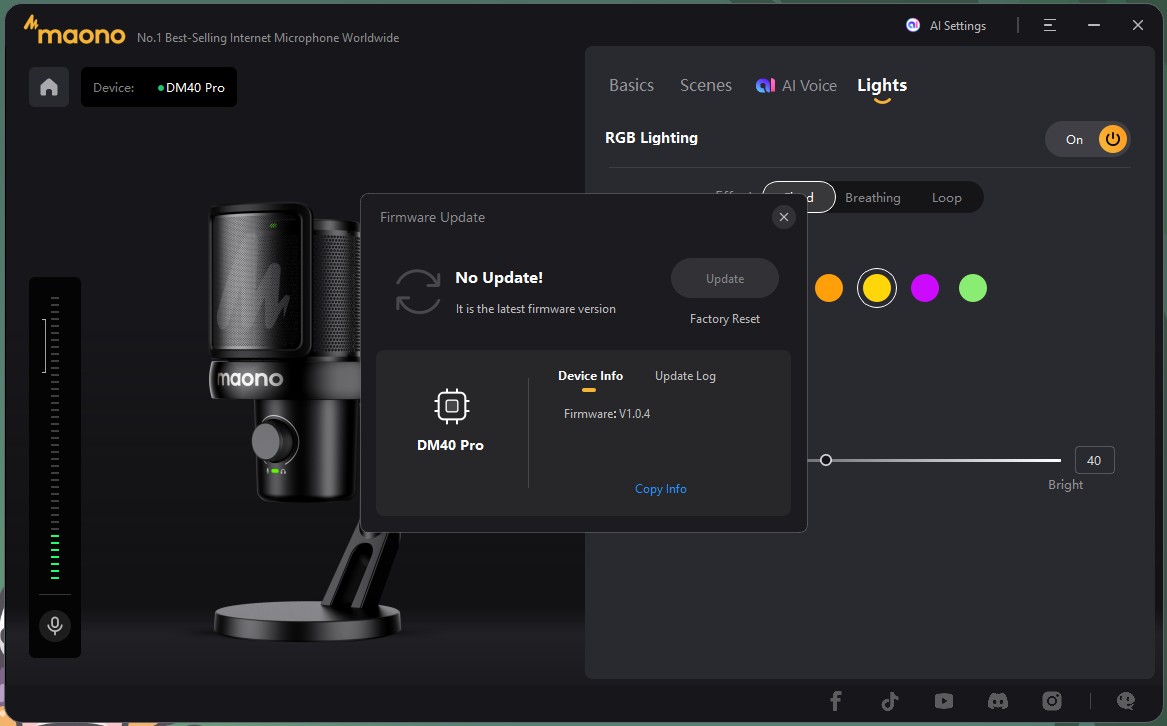Open the DM40 Pro device selector
This screenshot has height=726, width=1167.
(159, 88)
